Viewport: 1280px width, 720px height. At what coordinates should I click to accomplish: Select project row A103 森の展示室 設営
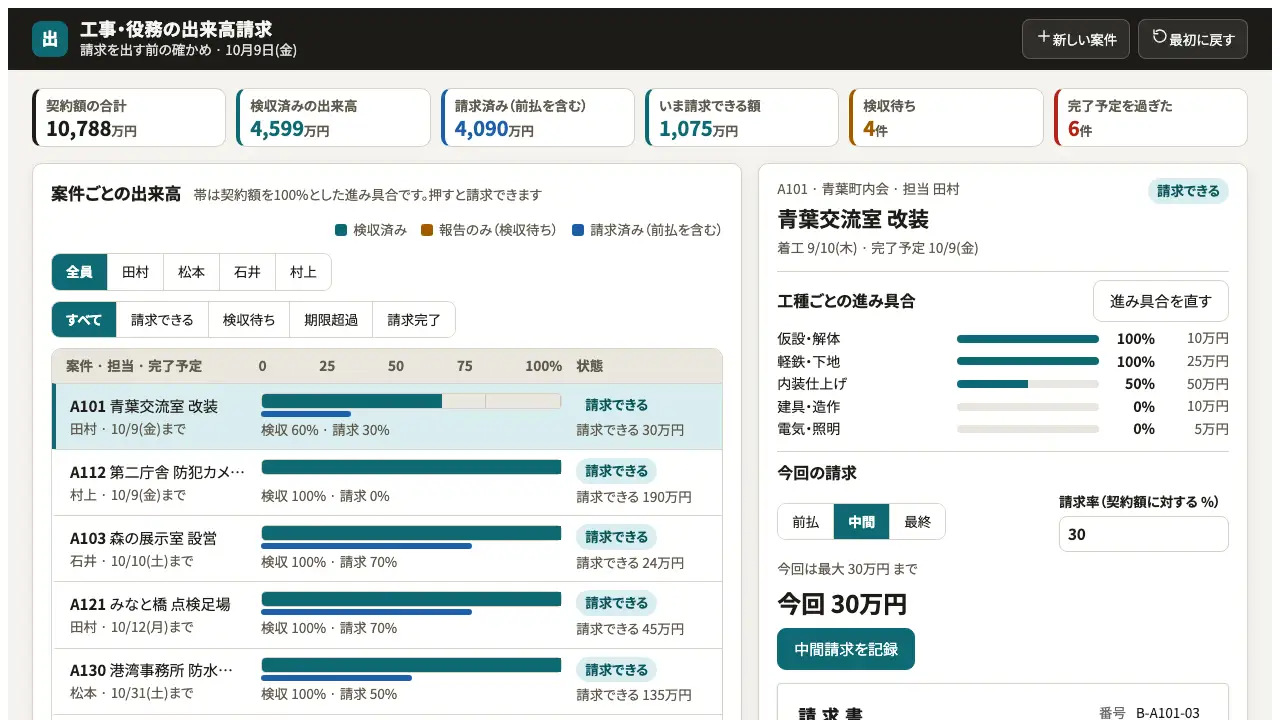387,549
